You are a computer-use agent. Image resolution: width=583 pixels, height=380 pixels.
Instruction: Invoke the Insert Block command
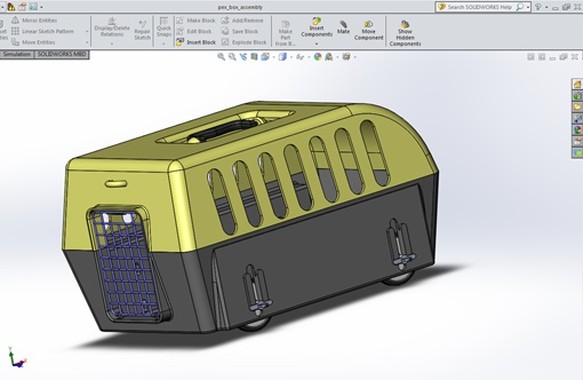(196, 42)
